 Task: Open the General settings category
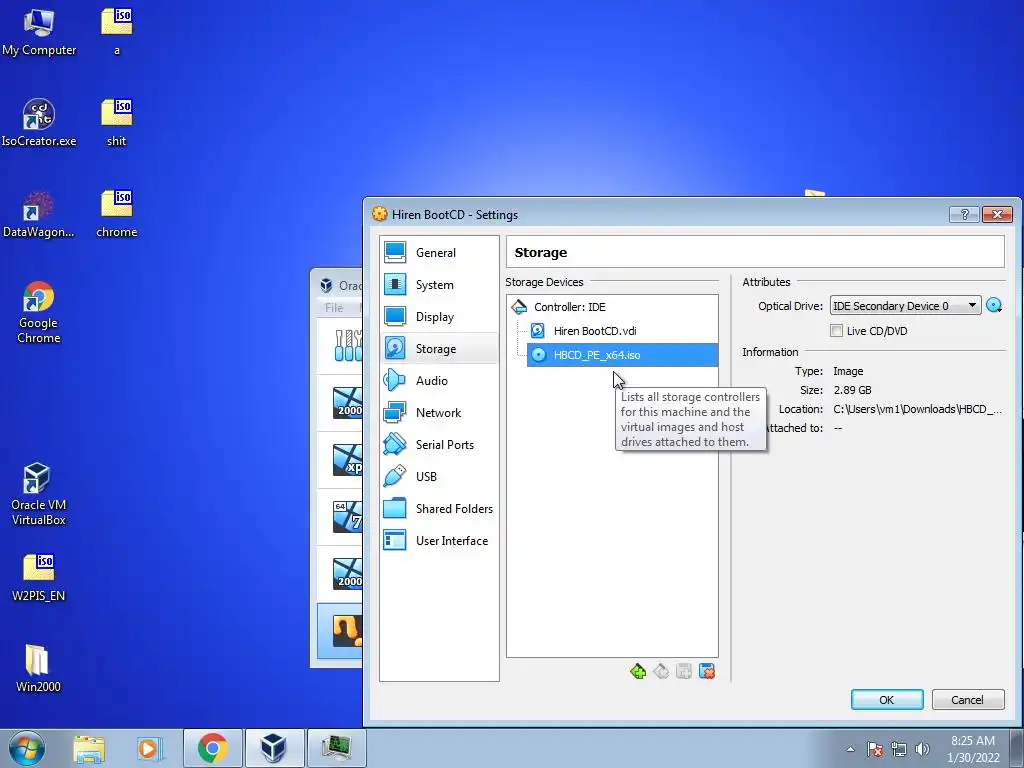coord(439,252)
